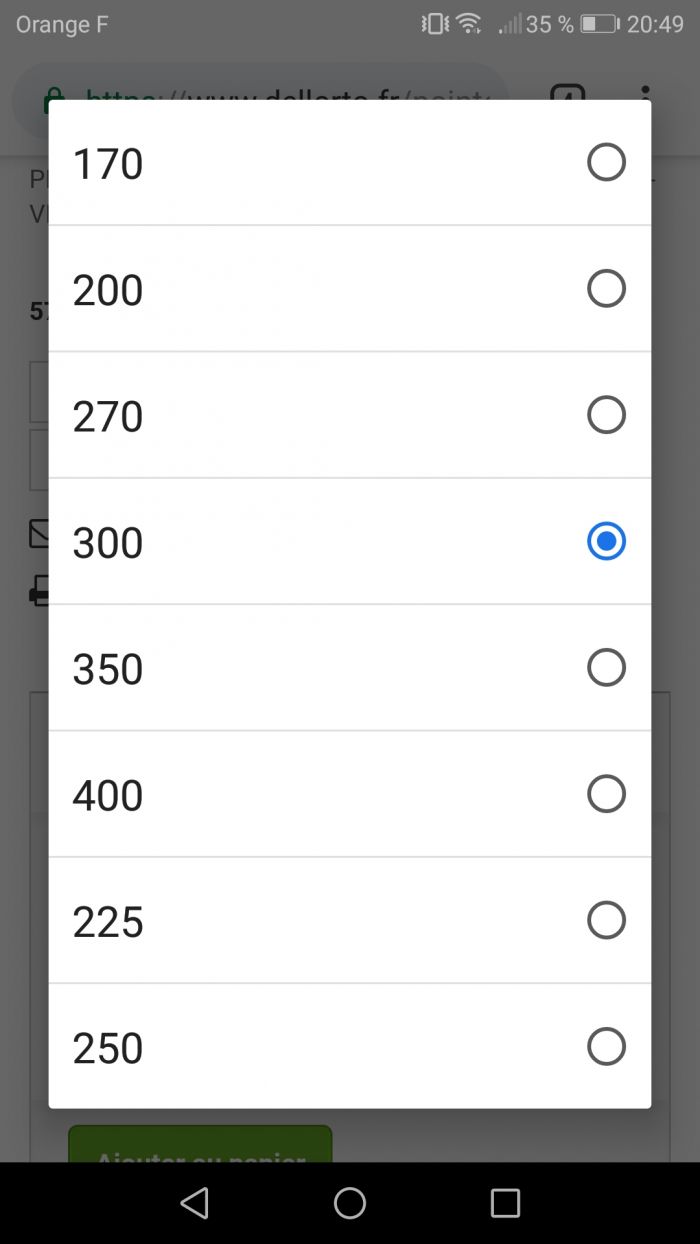Tap the 20:49 clock in status bar
The image size is (700, 1244).
[x=655, y=24]
